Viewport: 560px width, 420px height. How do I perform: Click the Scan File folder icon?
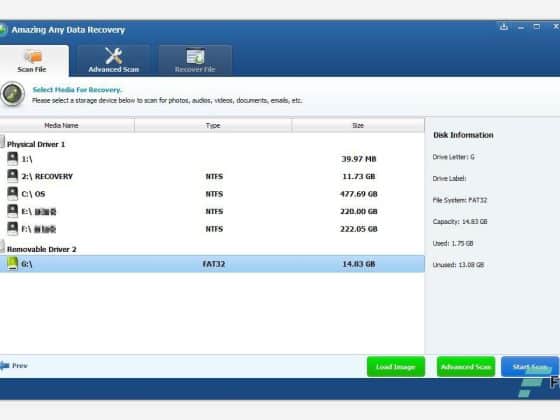click(33, 56)
